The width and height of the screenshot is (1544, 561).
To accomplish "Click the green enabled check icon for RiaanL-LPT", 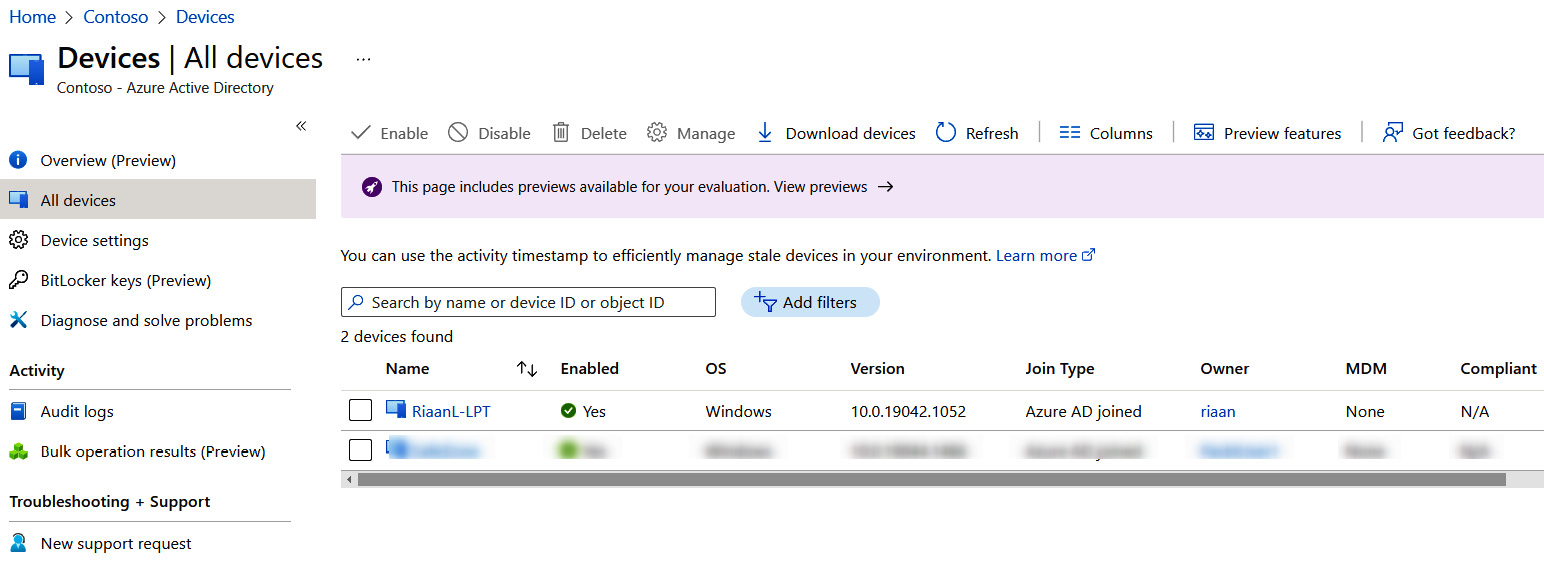I will click(x=569, y=411).
